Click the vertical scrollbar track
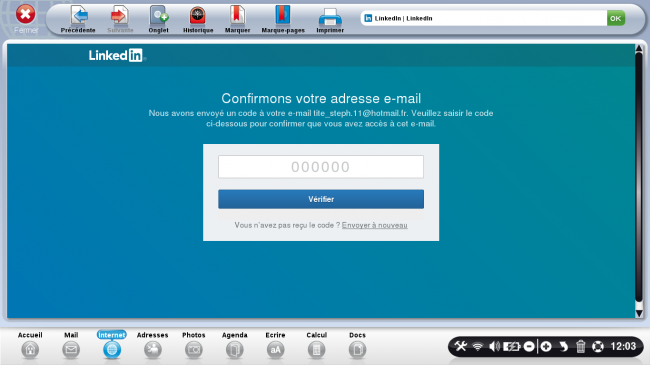This screenshot has height=365, width=650. pos(639,177)
